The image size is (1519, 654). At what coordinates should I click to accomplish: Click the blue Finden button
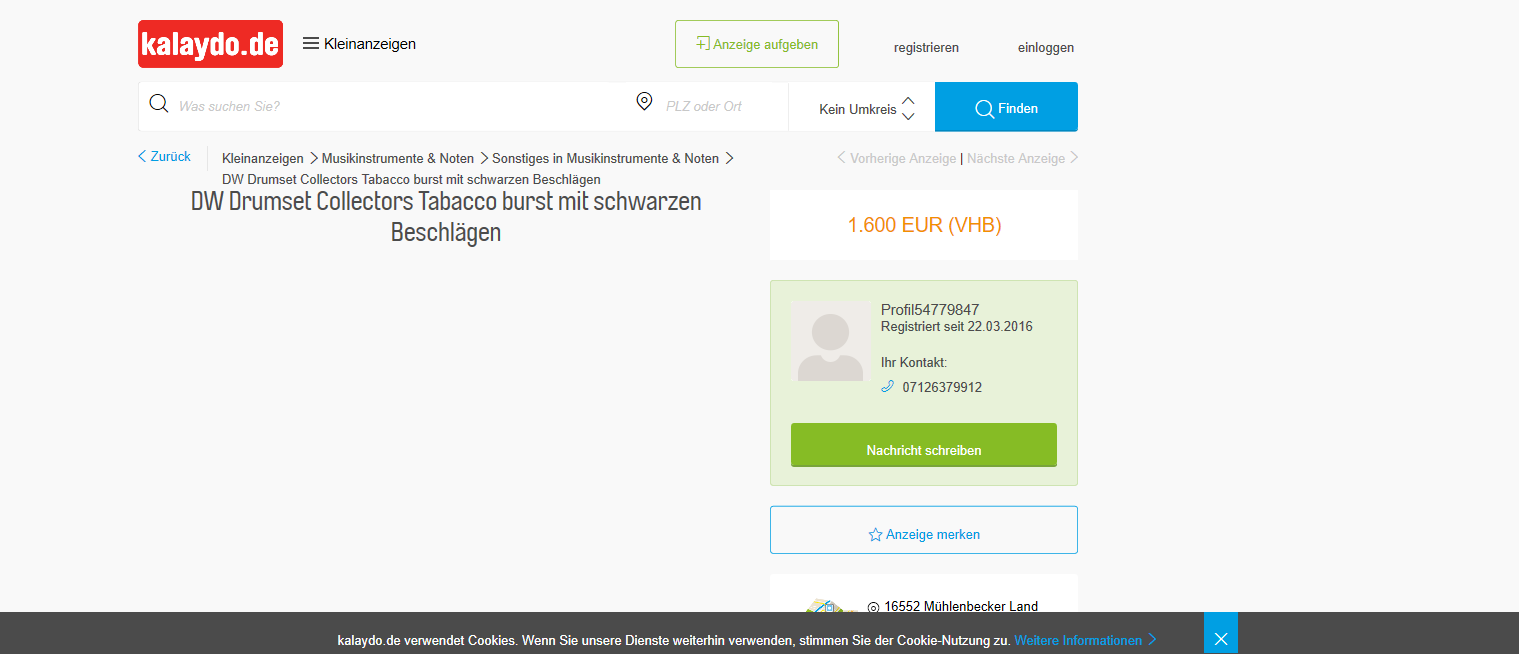1006,107
